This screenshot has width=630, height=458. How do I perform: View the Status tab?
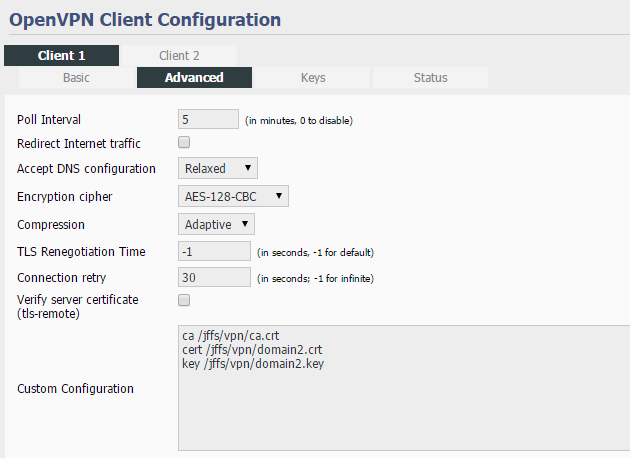pos(430,78)
